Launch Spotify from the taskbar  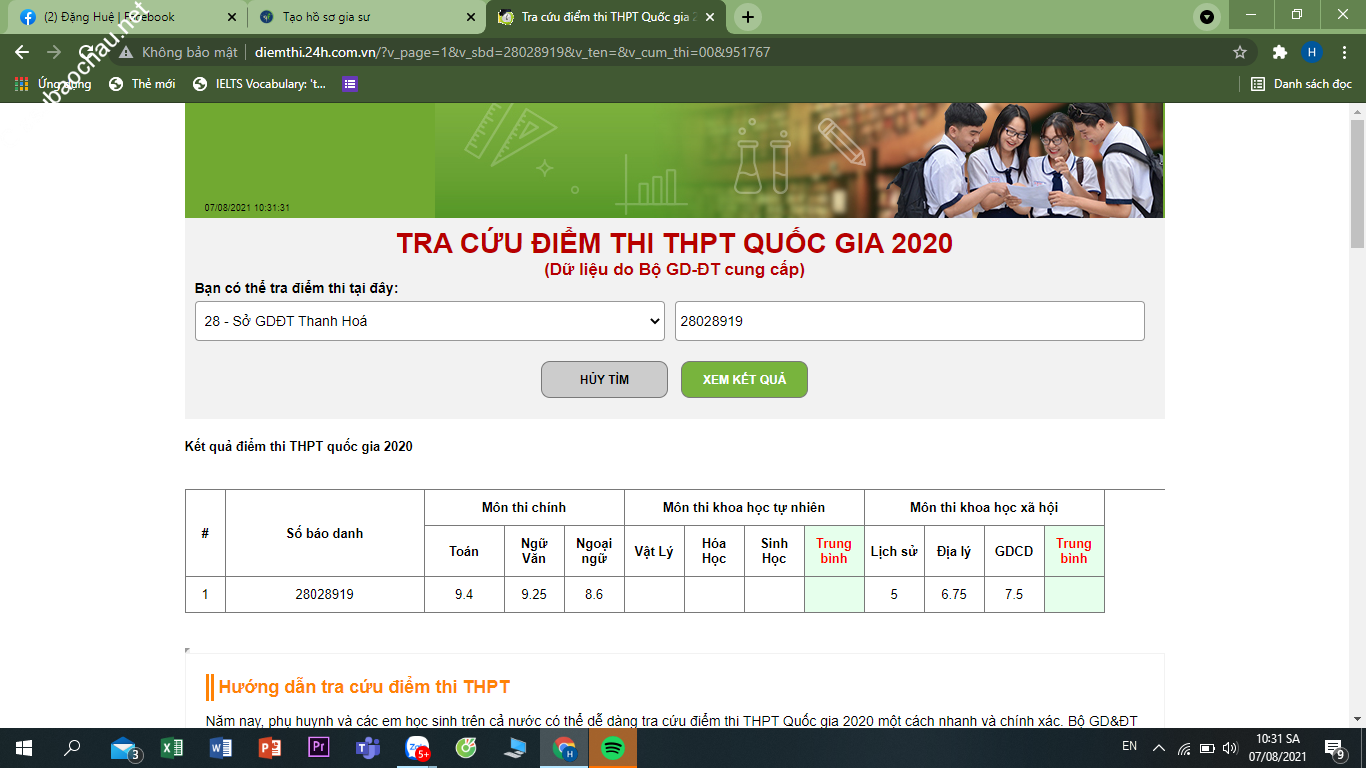[613, 748]
